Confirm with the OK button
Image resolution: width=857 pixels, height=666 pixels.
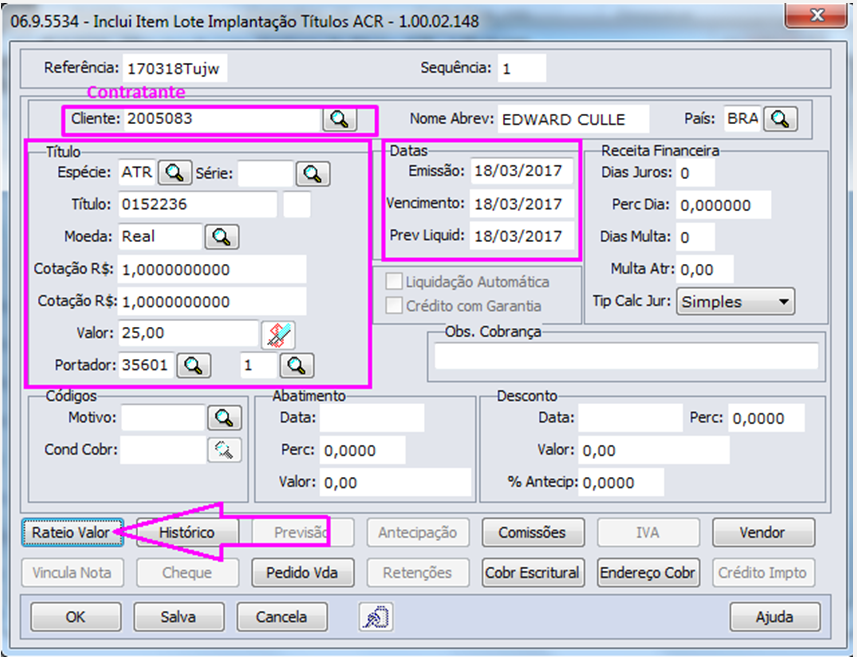pyautogui.click(x=75, y=617)
